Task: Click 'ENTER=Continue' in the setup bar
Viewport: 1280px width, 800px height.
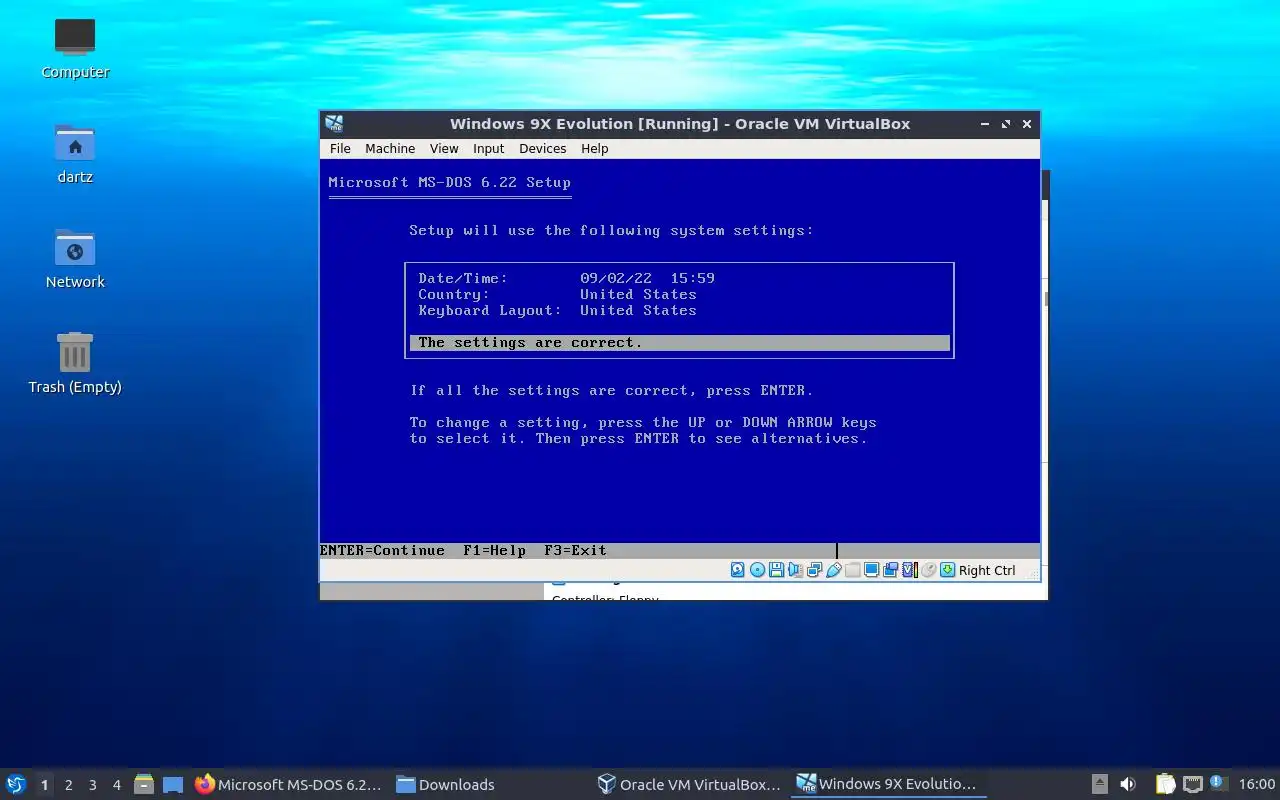Action: [382, 550]
